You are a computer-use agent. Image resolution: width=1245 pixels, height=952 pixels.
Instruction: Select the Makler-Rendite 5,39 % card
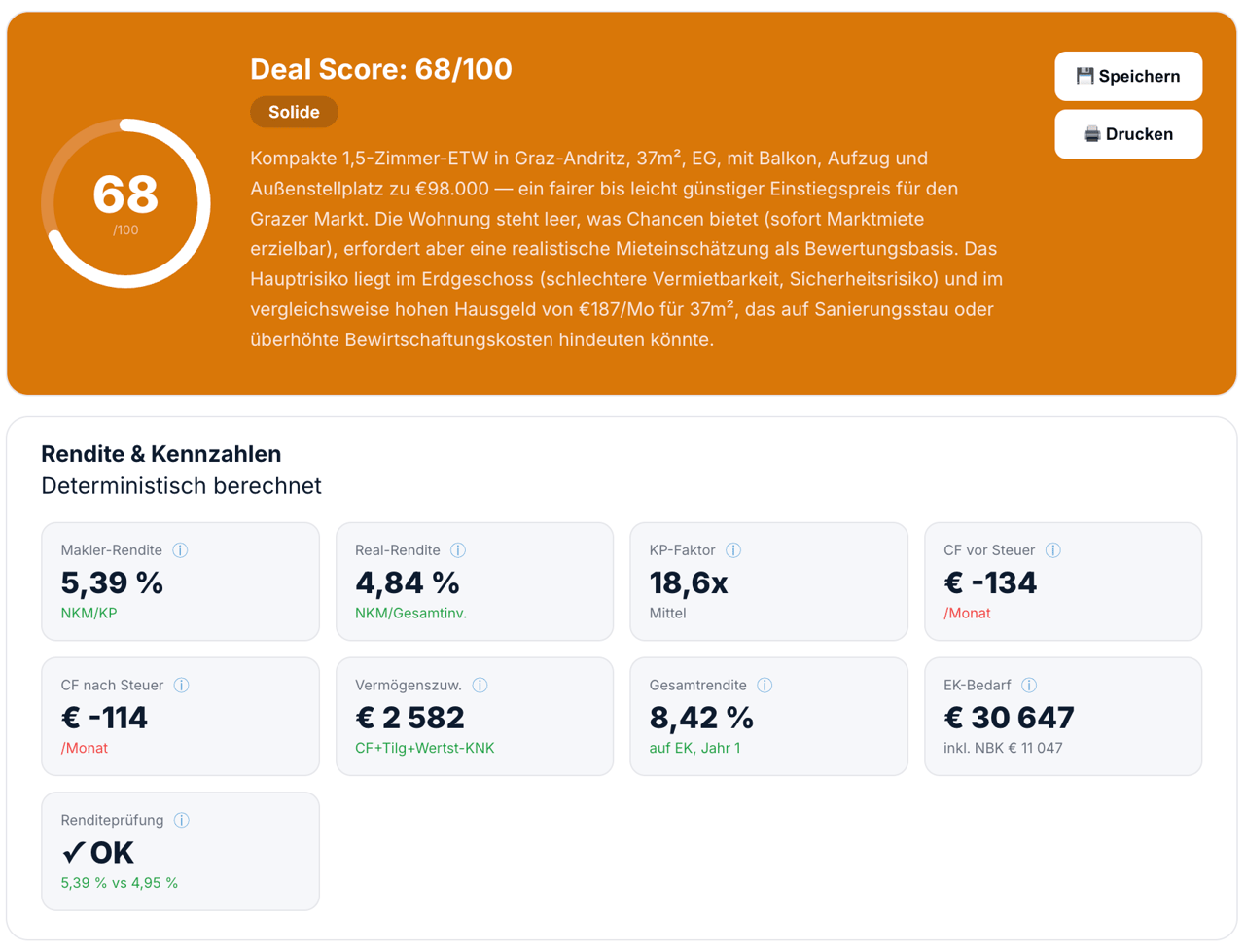[x=180, y=582]
